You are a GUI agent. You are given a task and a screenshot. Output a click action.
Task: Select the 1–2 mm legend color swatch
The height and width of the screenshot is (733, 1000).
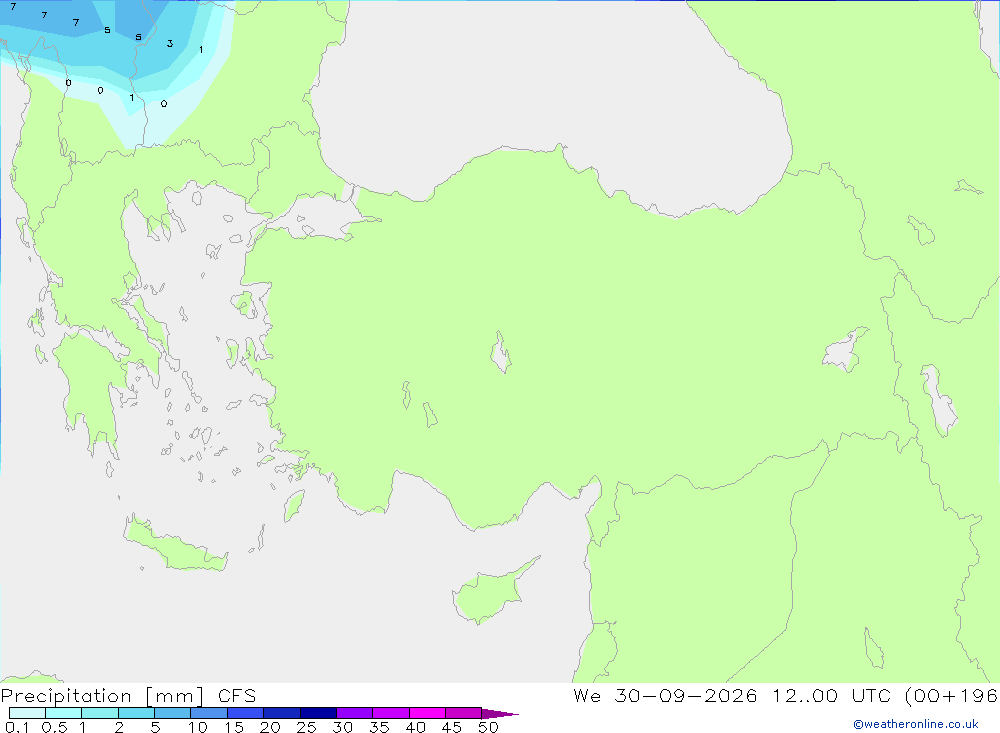point(99,713)
